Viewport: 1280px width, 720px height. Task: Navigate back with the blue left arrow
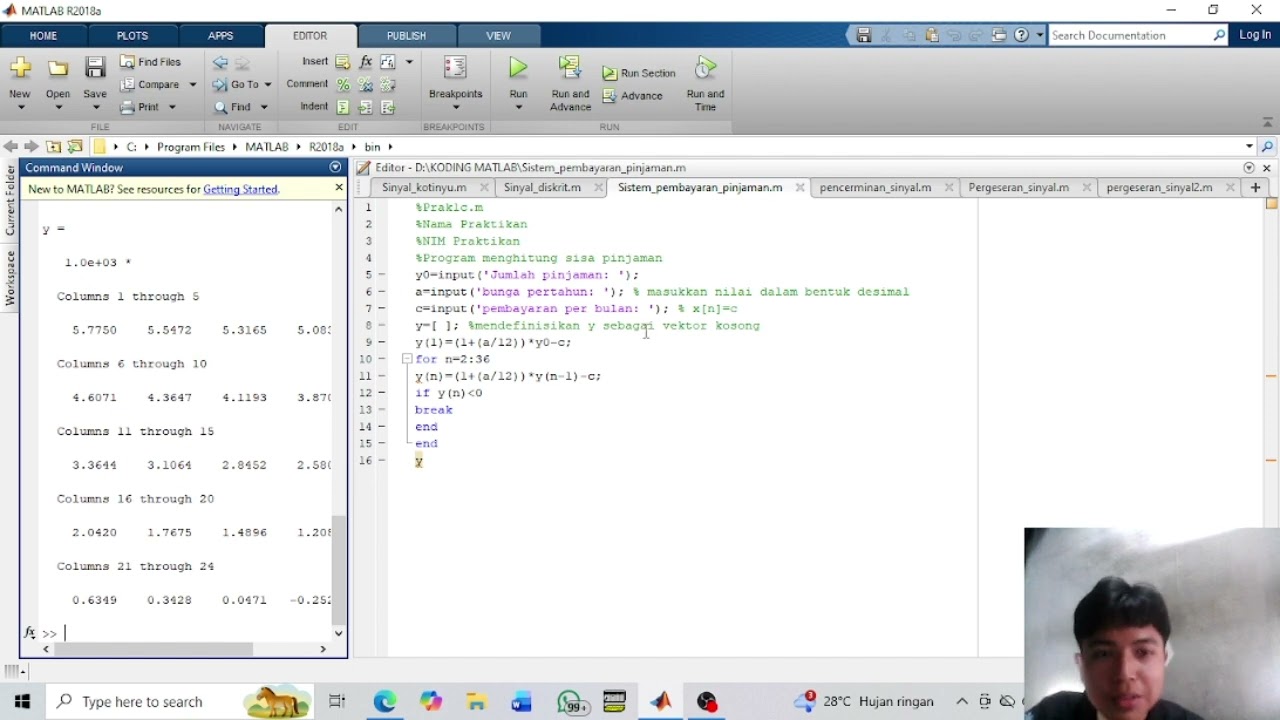click(220, 63)
